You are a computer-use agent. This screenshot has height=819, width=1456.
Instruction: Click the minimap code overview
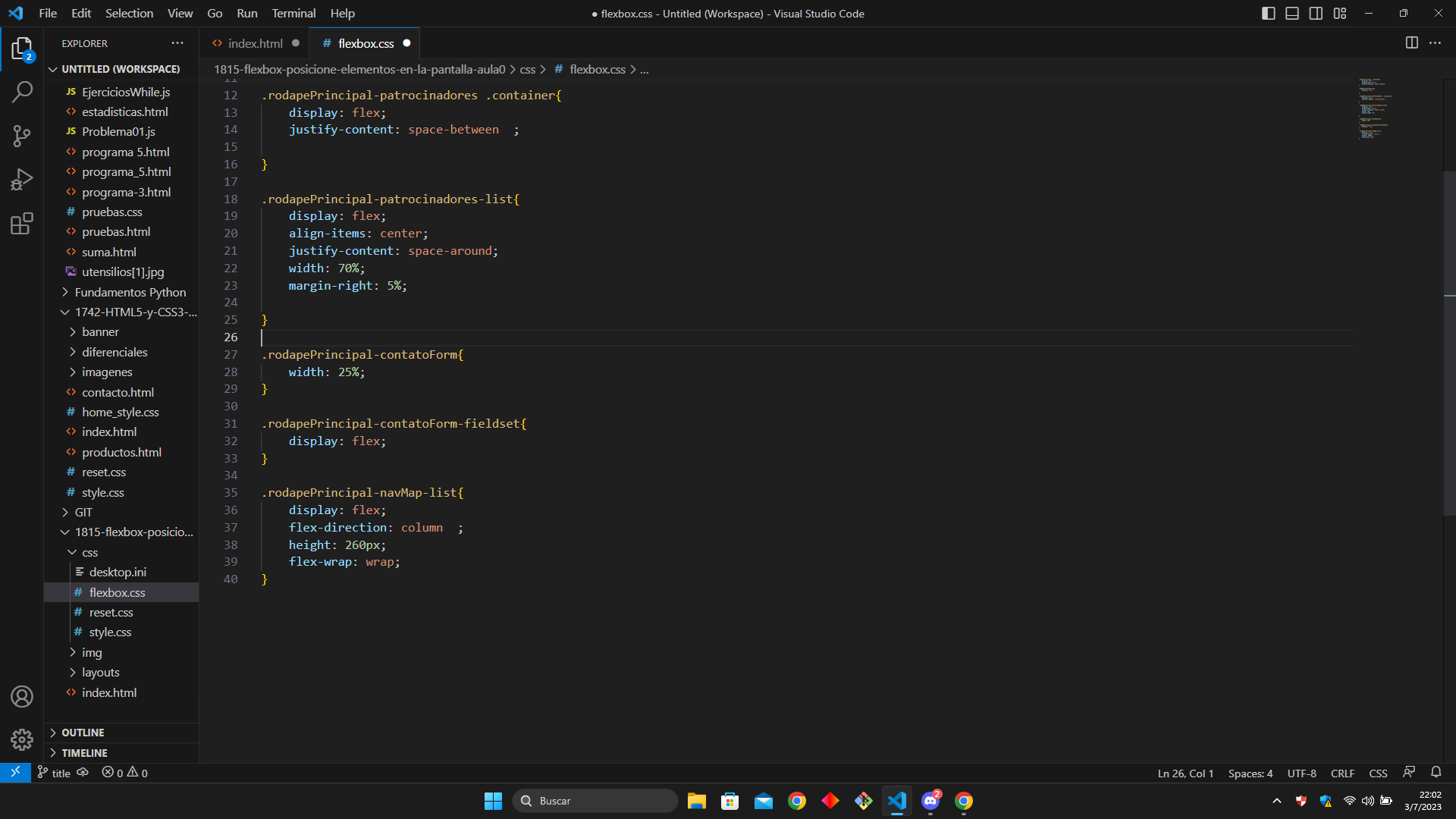(1375, 108)
